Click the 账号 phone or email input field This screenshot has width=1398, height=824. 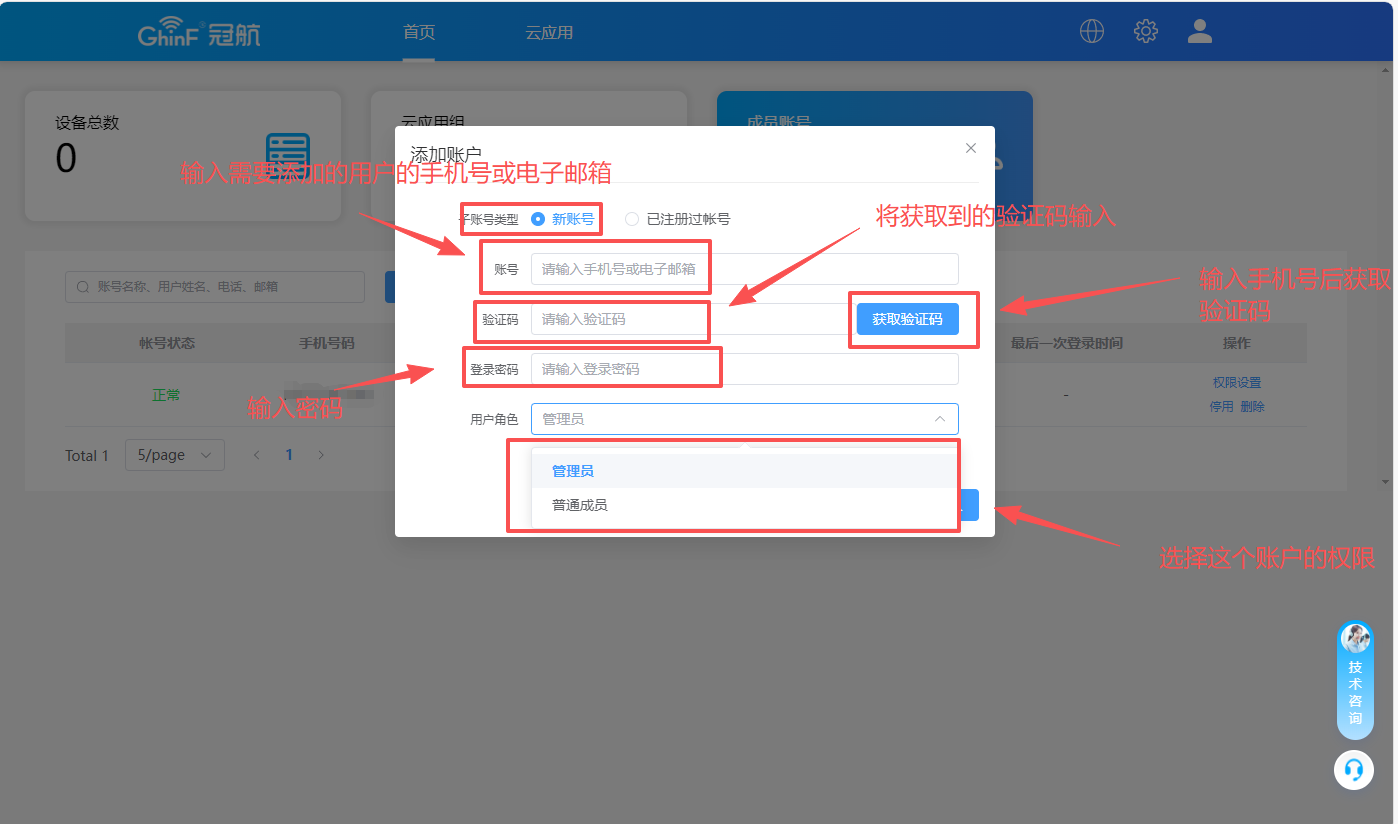pyautogui.click(x=744, y=269)
